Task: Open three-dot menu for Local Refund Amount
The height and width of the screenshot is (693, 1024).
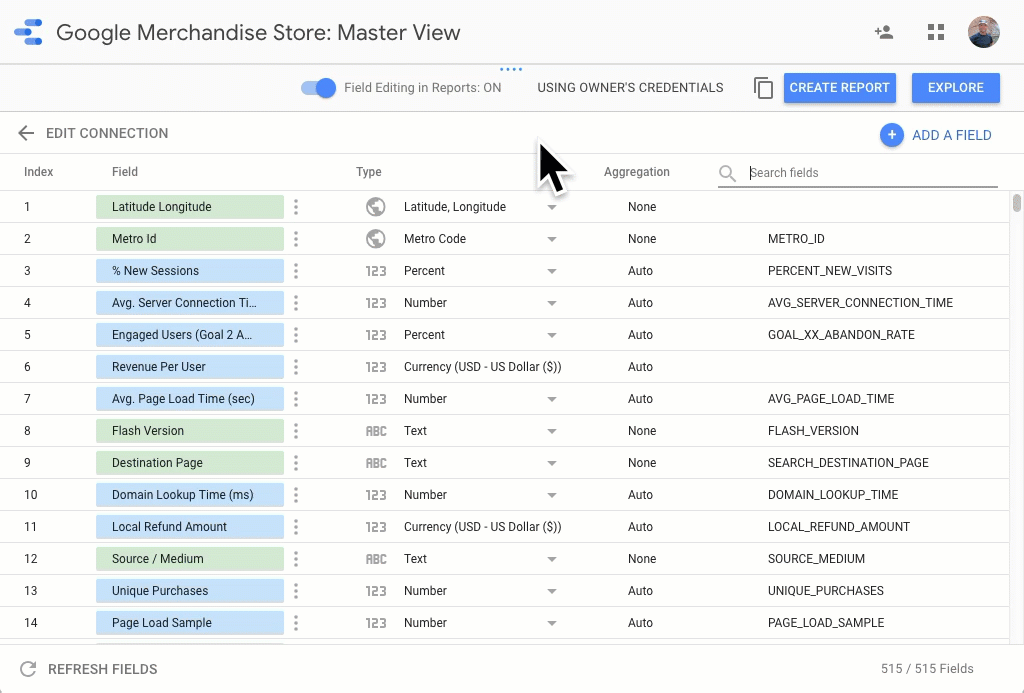Action: (x=296, y=527)
